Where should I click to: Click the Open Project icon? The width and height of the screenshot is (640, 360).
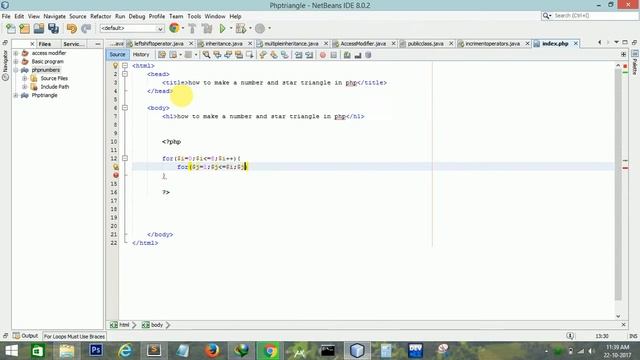[39, 28]
